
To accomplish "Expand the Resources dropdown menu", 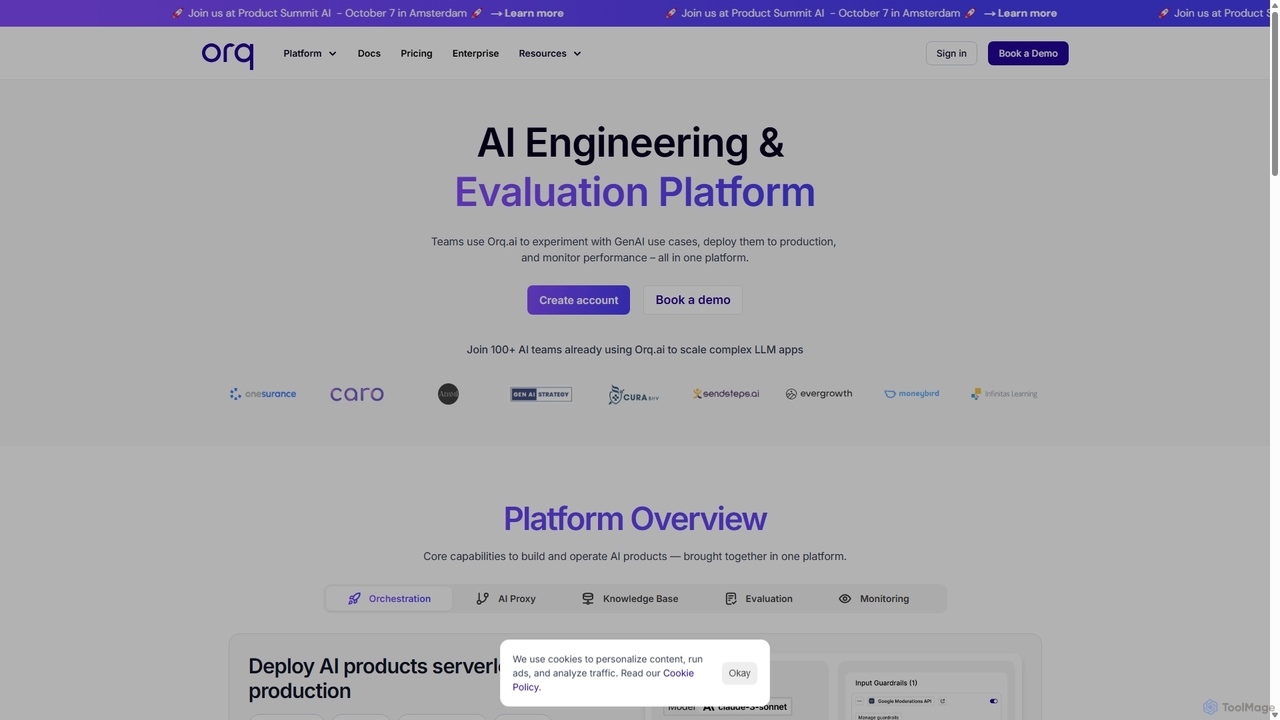I will pyautogui.click(x=550, y=54).
